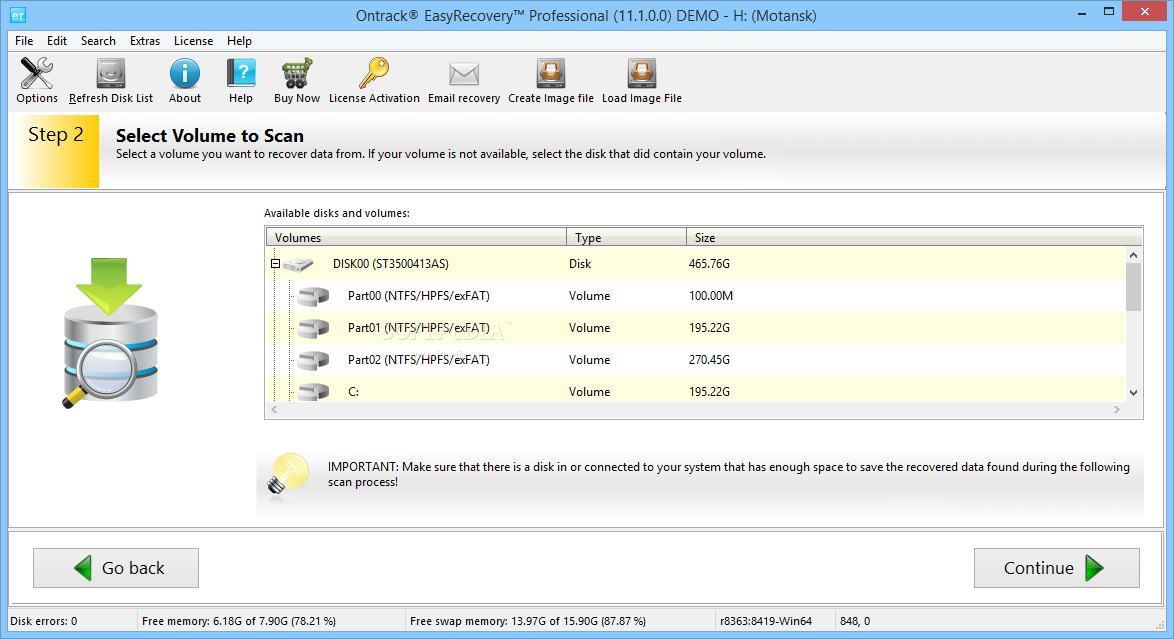The height and width of the screenshot is (639, 1174).
Task: Sort by the Volumes column header
Action: (x=416, y=237)
